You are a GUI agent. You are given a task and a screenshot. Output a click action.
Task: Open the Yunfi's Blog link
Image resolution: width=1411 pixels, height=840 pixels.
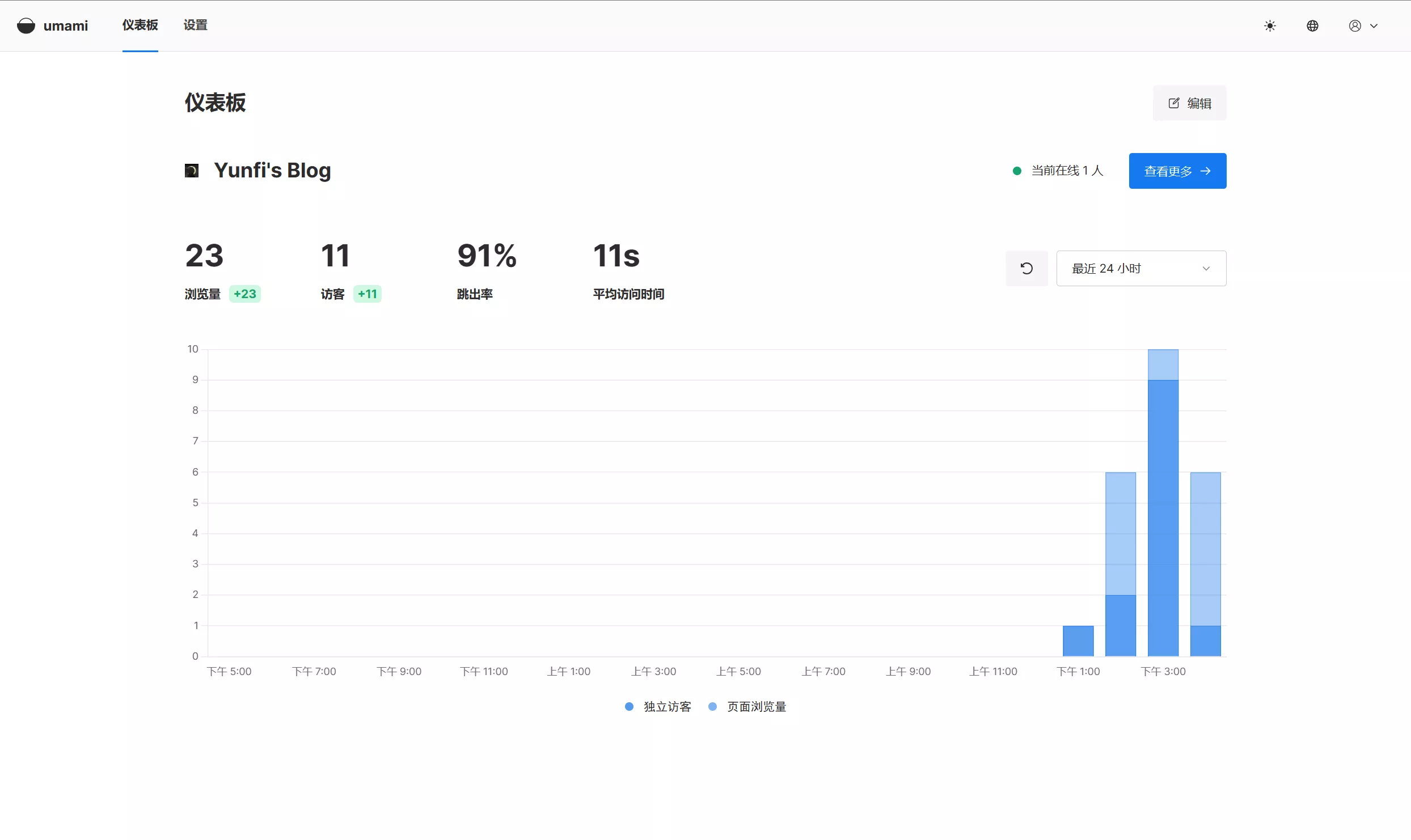coord(272,170)
